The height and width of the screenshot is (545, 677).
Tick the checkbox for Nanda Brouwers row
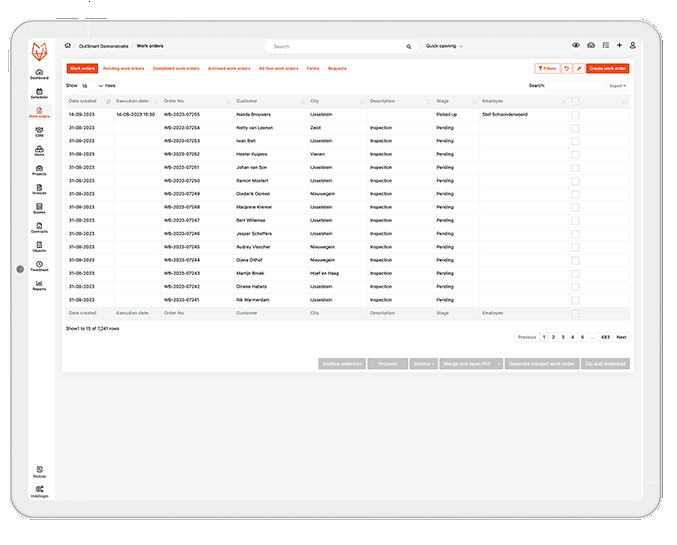point(575,115)
